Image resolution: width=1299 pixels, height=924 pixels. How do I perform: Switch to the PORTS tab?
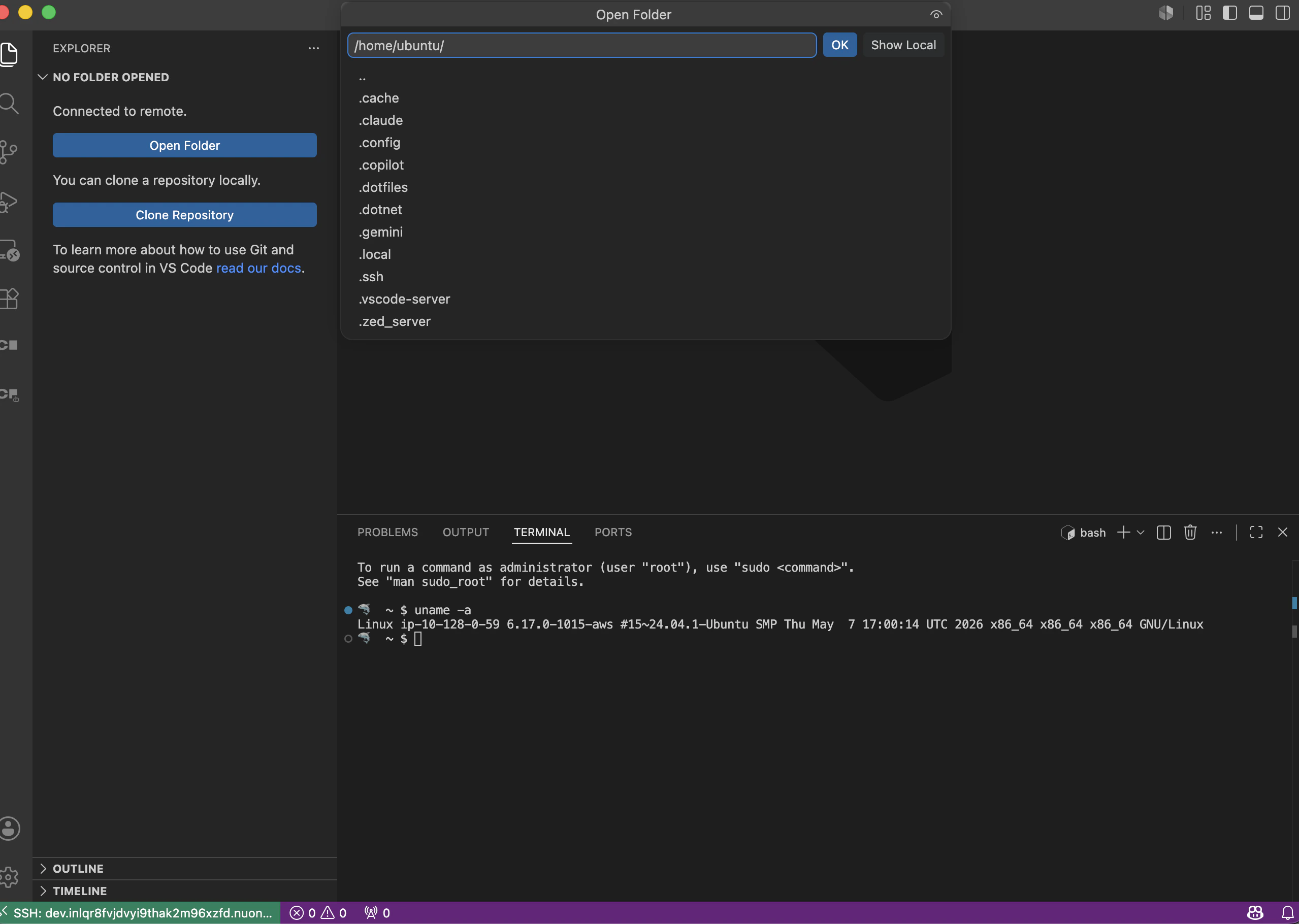point(613,533)
